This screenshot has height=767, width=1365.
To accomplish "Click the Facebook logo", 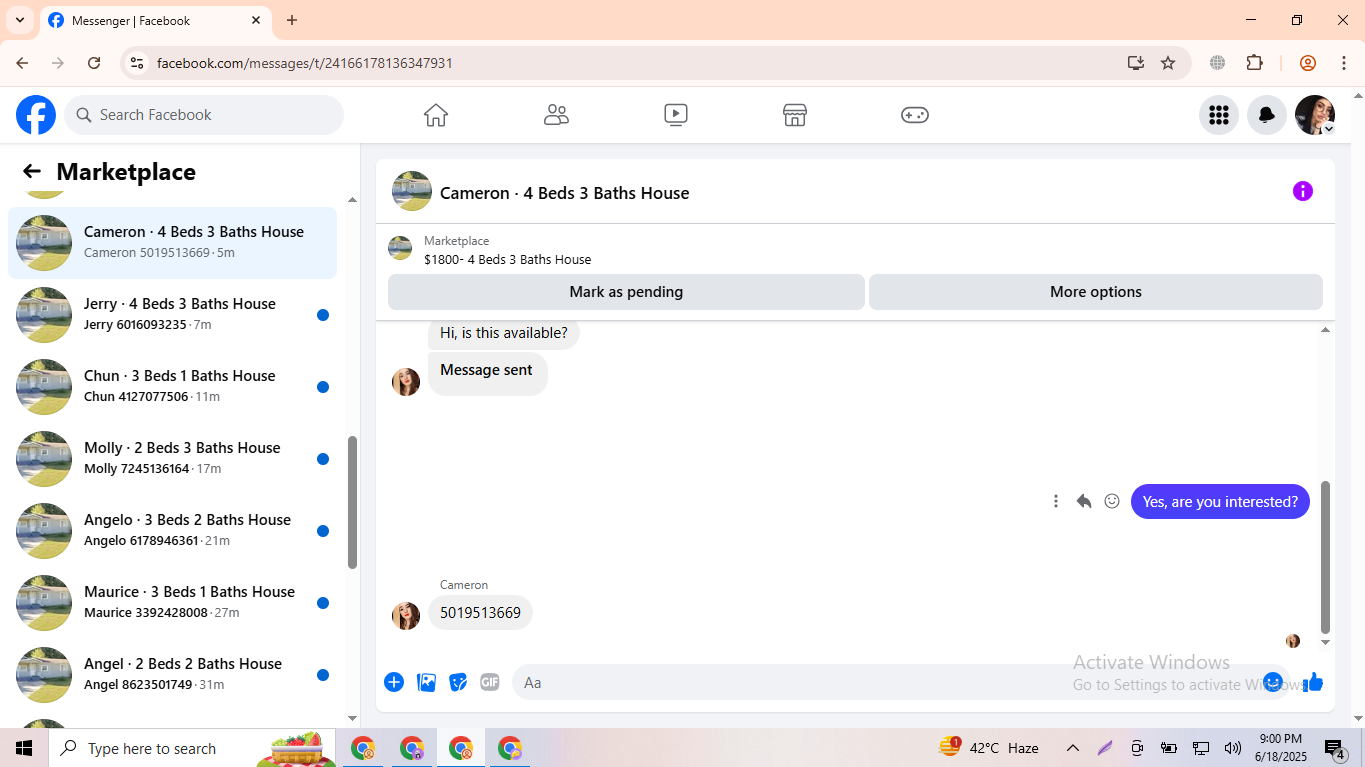I will click(x=36, y=115).
